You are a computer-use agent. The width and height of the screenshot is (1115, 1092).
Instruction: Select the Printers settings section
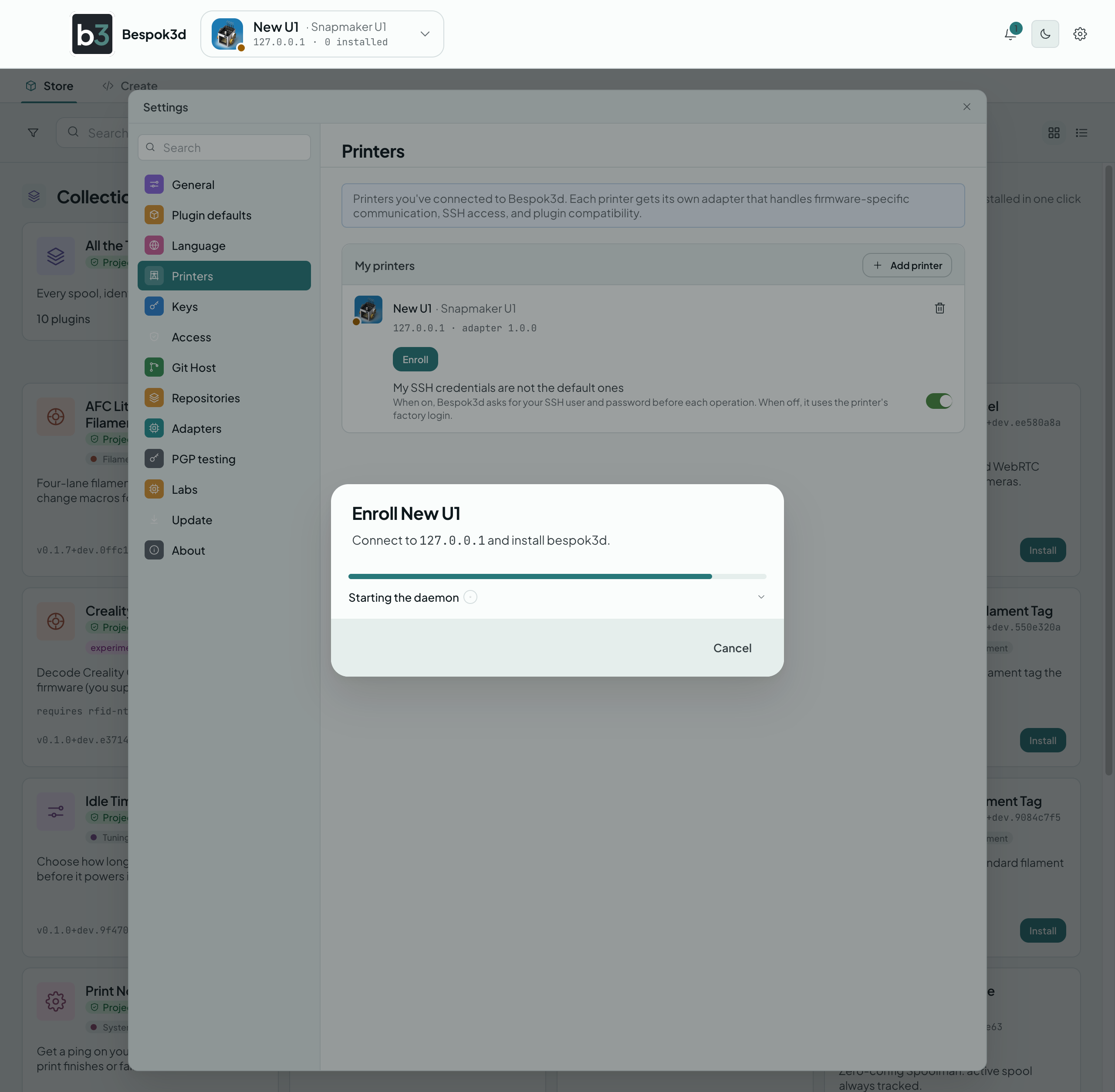click(x=224, y=276)
